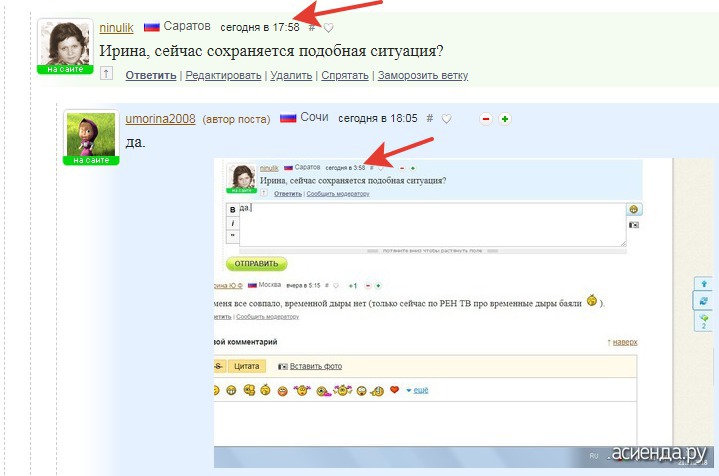Click the Редактировать link
This screenshot has height=476, width=719.
pyautogui.click(x=223, y=75)
